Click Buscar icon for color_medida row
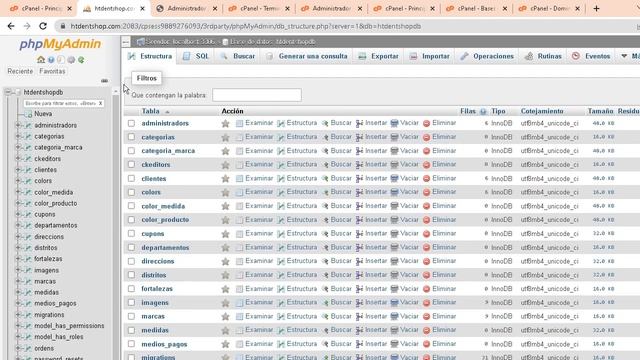 pos(325,206)
